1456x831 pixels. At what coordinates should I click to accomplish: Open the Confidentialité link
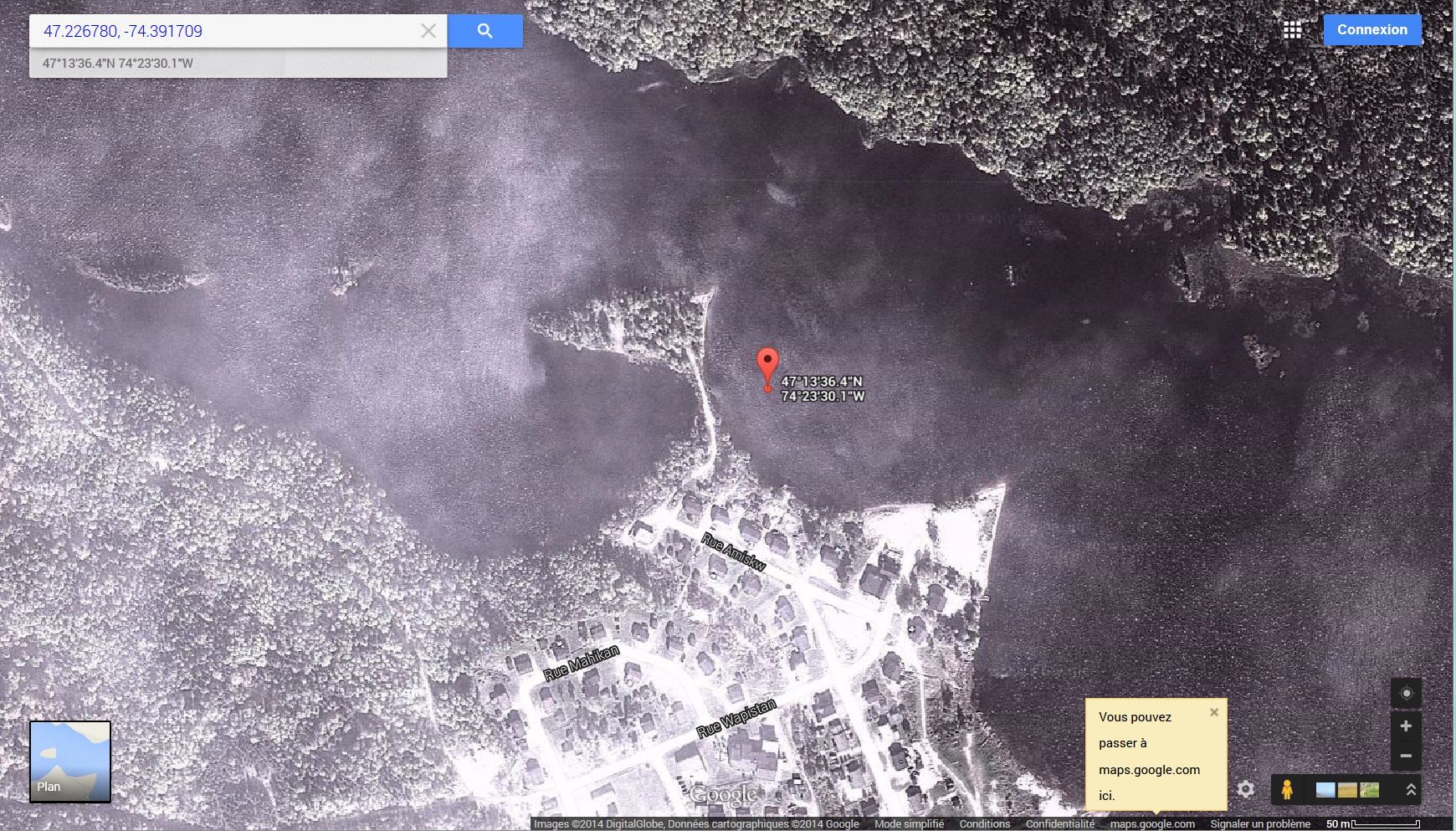(x=1059, y=824)
